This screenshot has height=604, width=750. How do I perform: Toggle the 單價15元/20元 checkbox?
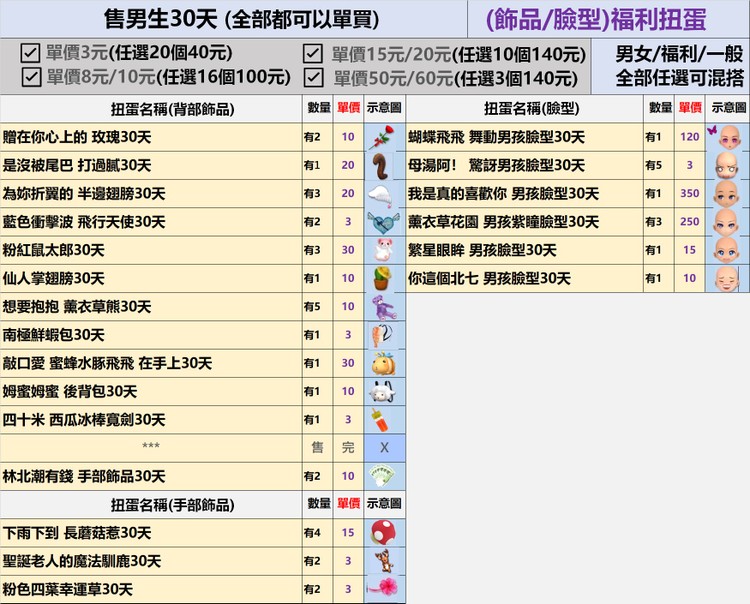click(312, 54)
